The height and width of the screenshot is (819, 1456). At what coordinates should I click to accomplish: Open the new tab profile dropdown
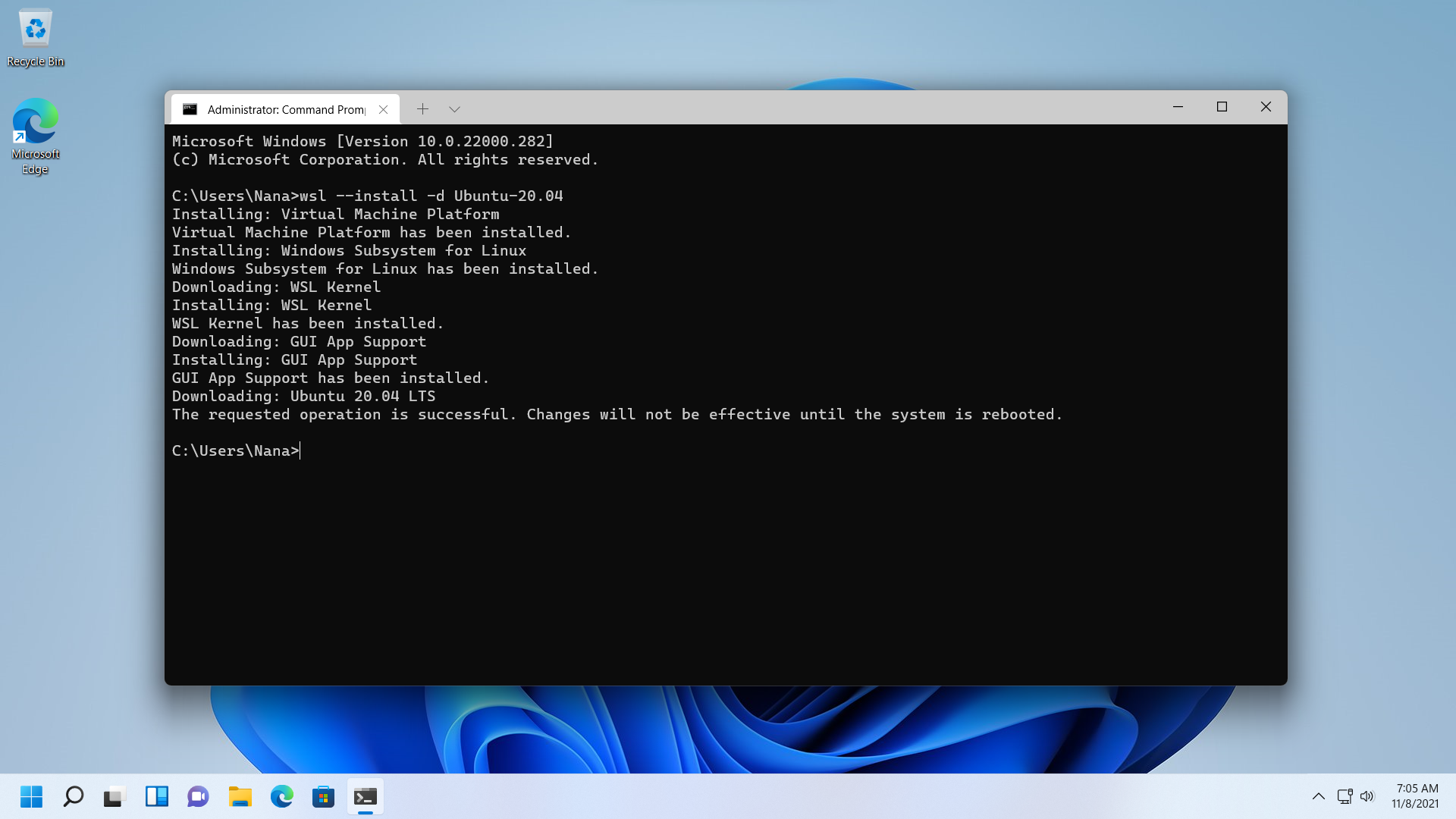pyautogui.click(x=454, y=109)
